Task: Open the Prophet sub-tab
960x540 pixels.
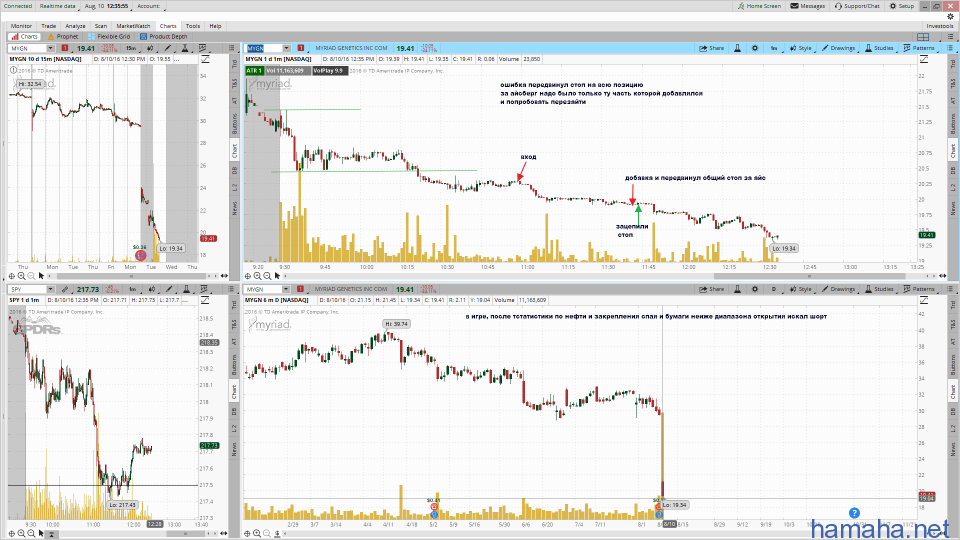Action: pos(63,37)
